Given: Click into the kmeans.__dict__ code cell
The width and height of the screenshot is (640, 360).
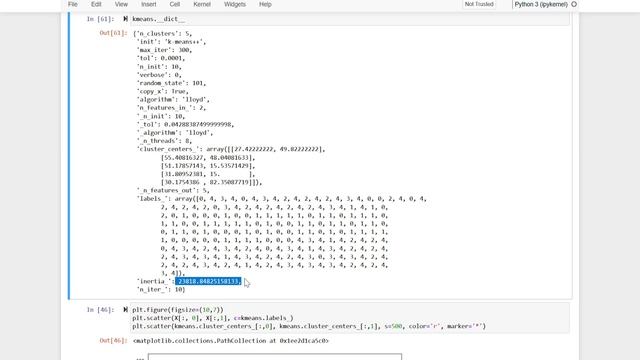Looking at the screenshot, I should (x=350, y=19).
